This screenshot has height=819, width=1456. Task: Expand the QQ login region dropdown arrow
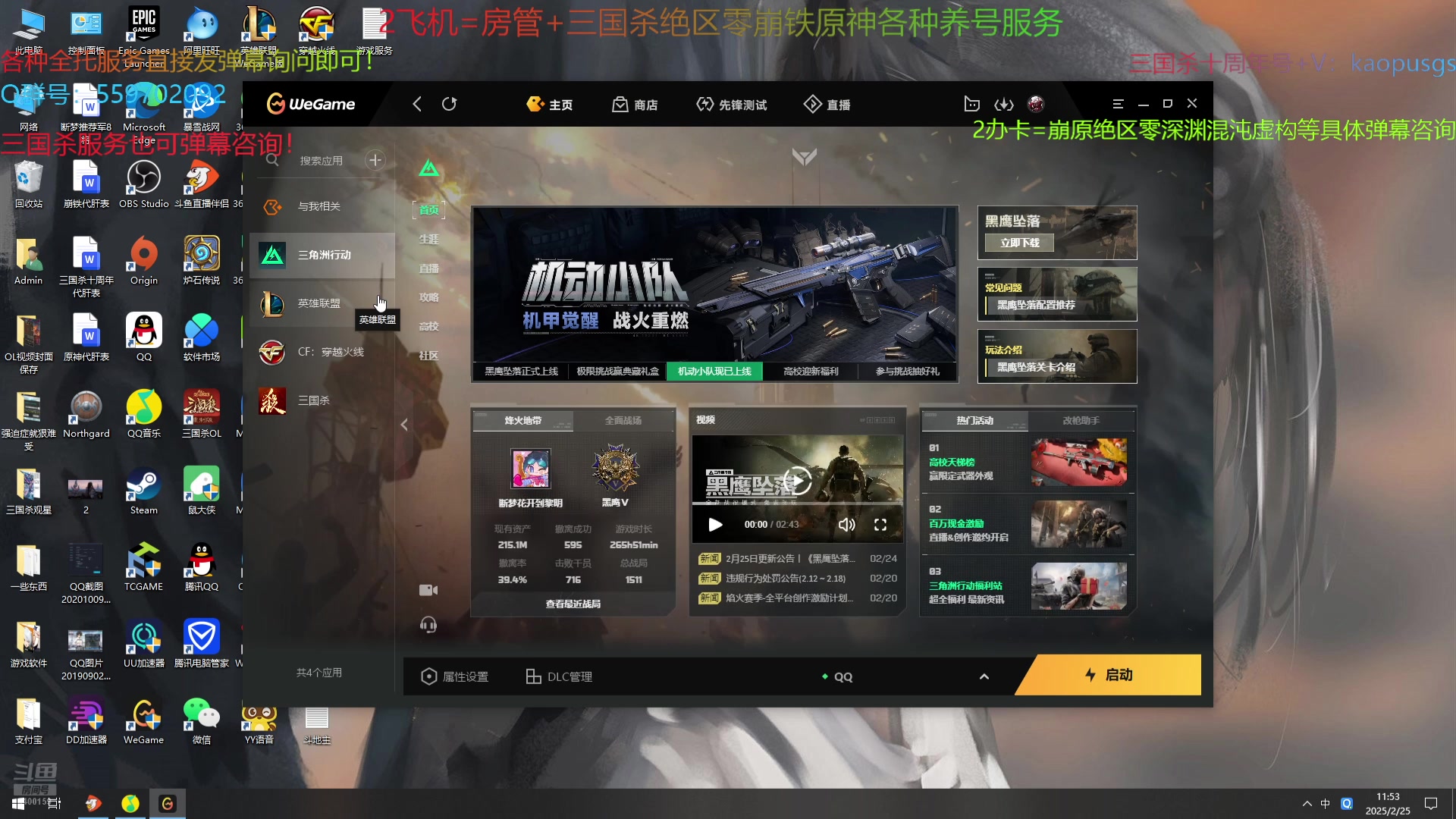click(x=984, y=676)
